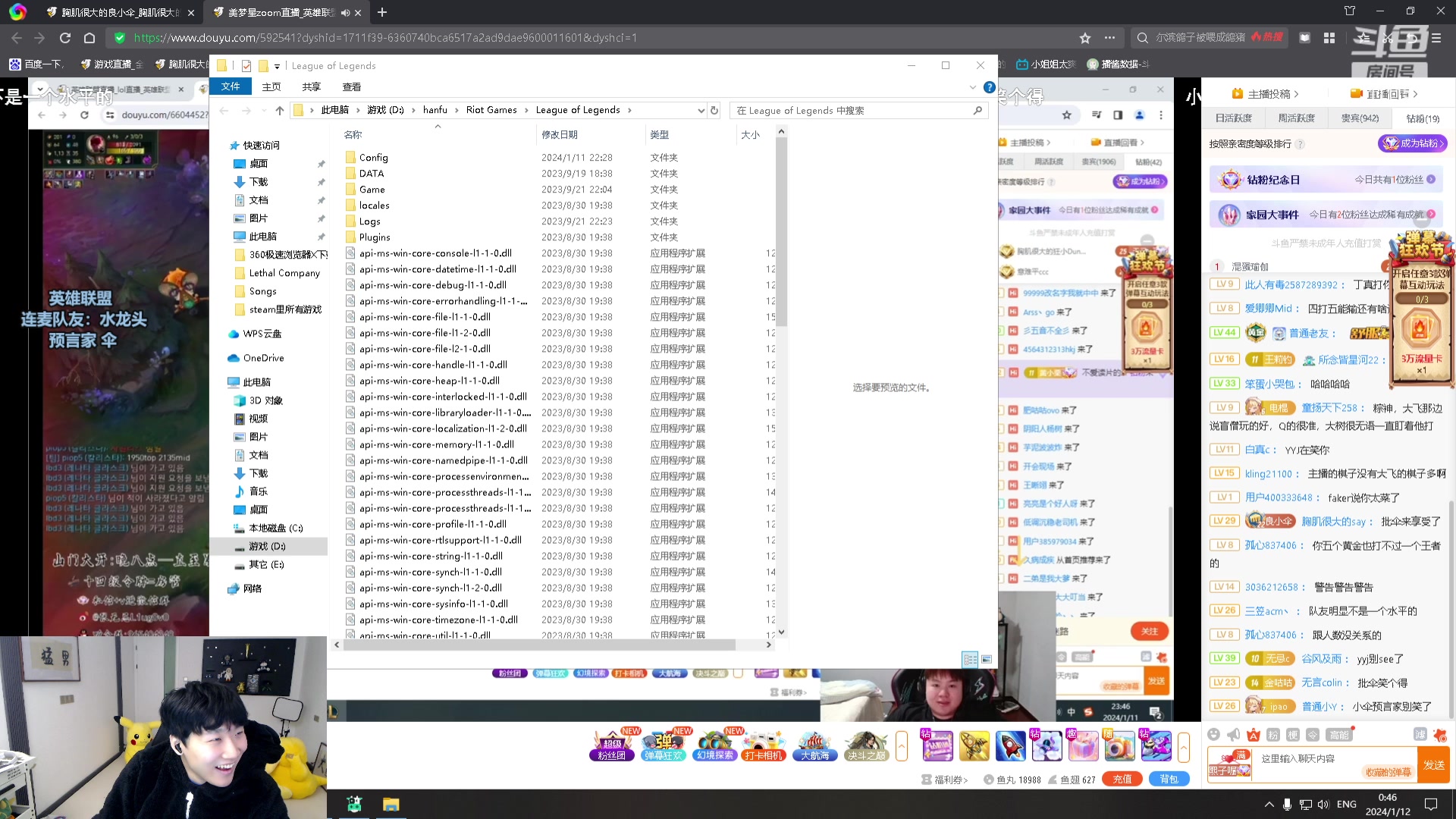Go up one folder level arrow
The width and height of the screenshot is (1456, 819).
pyautogui.click(x=279, y=111)
